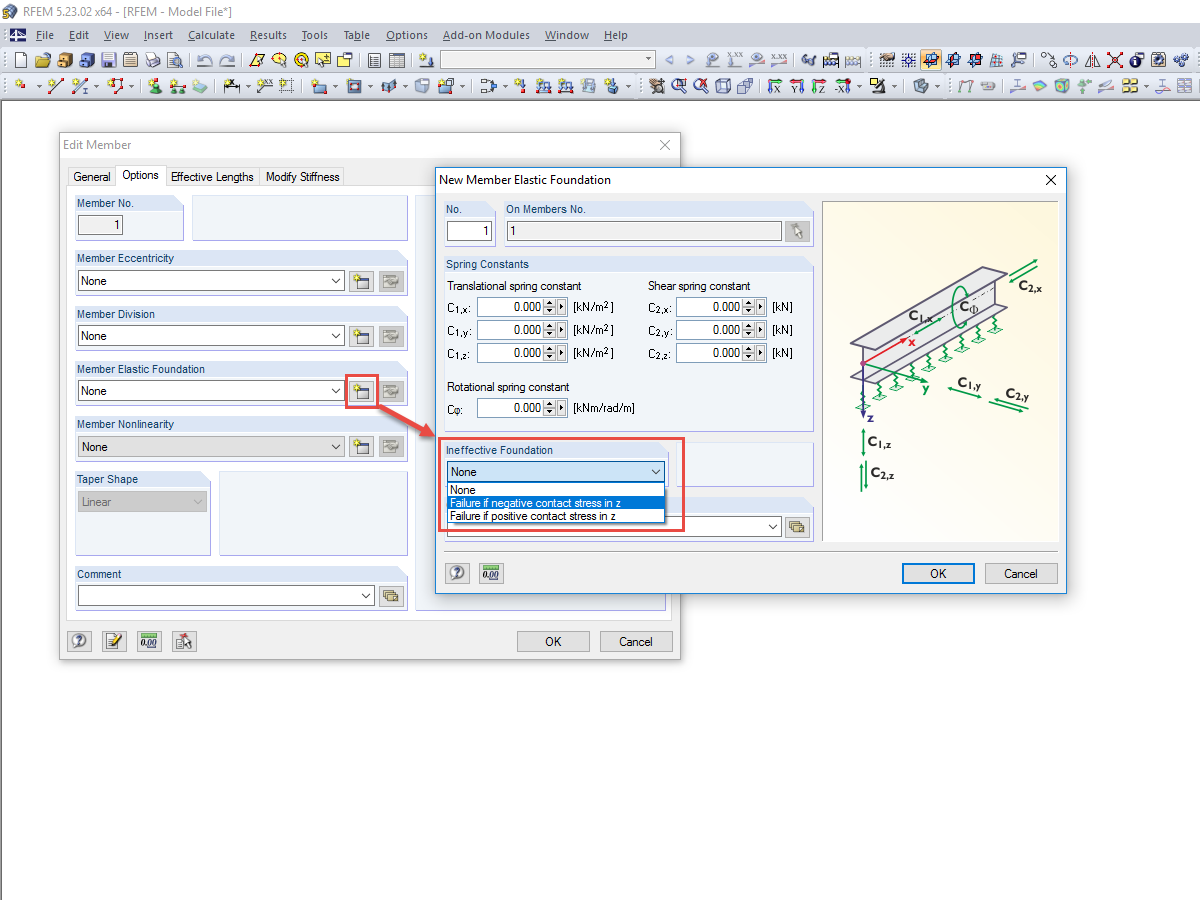This screenshot has width=1200, height=900.
Task: Click the Open file folder icon
Action: click(43, 60)
